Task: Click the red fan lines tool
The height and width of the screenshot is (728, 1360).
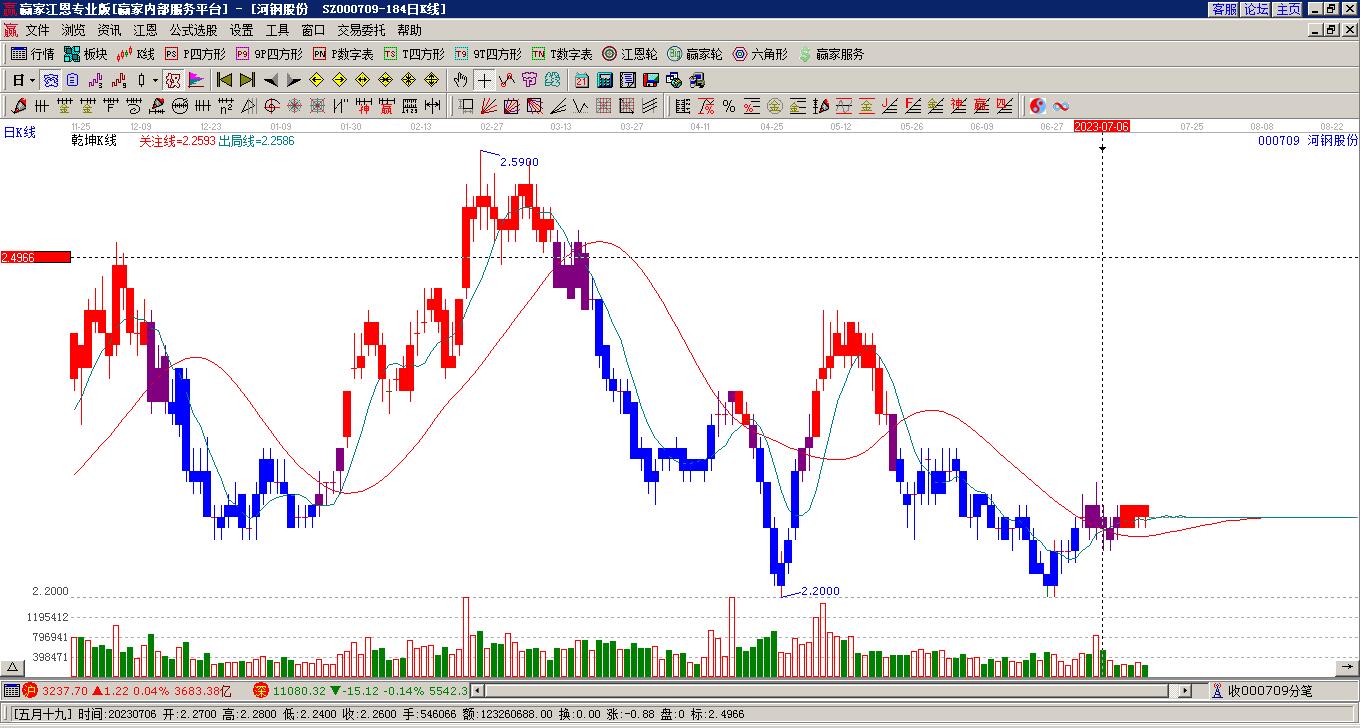Action: (488, 106)
